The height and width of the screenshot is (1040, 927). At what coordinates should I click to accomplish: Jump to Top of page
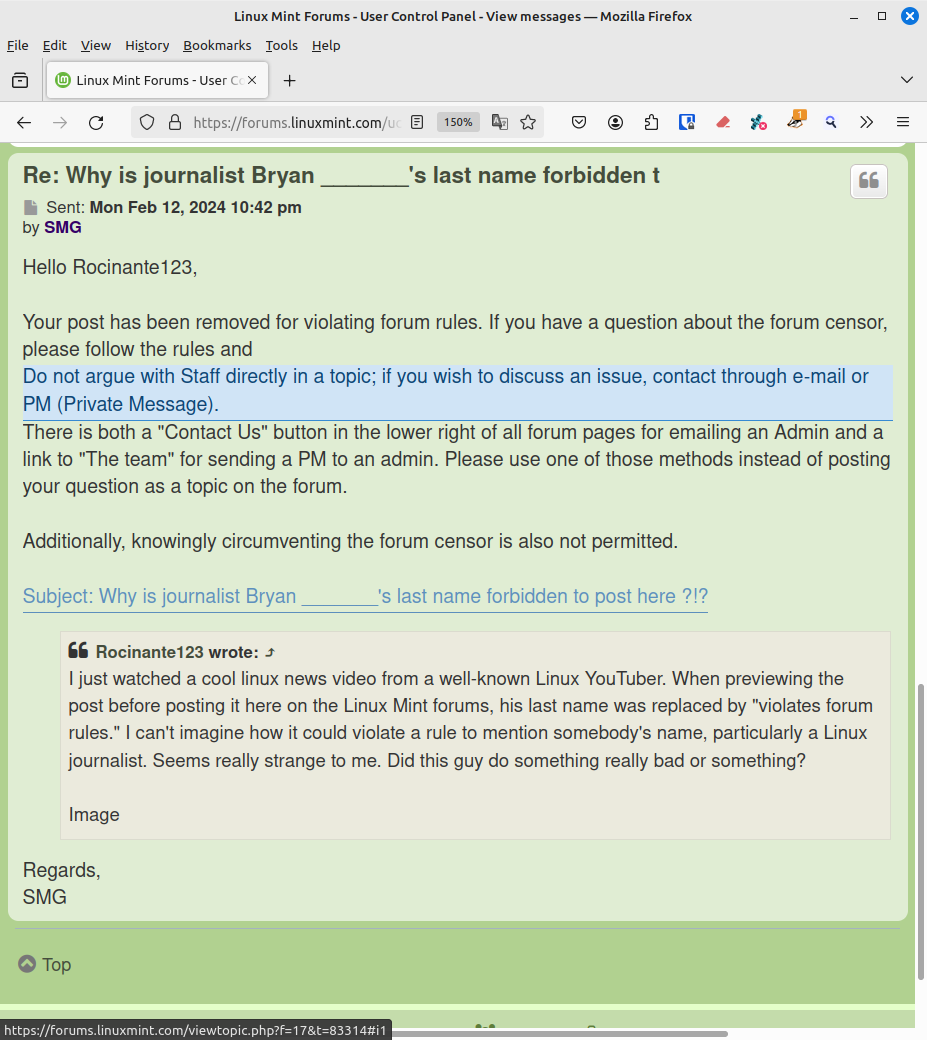click(x=44, y=964)
